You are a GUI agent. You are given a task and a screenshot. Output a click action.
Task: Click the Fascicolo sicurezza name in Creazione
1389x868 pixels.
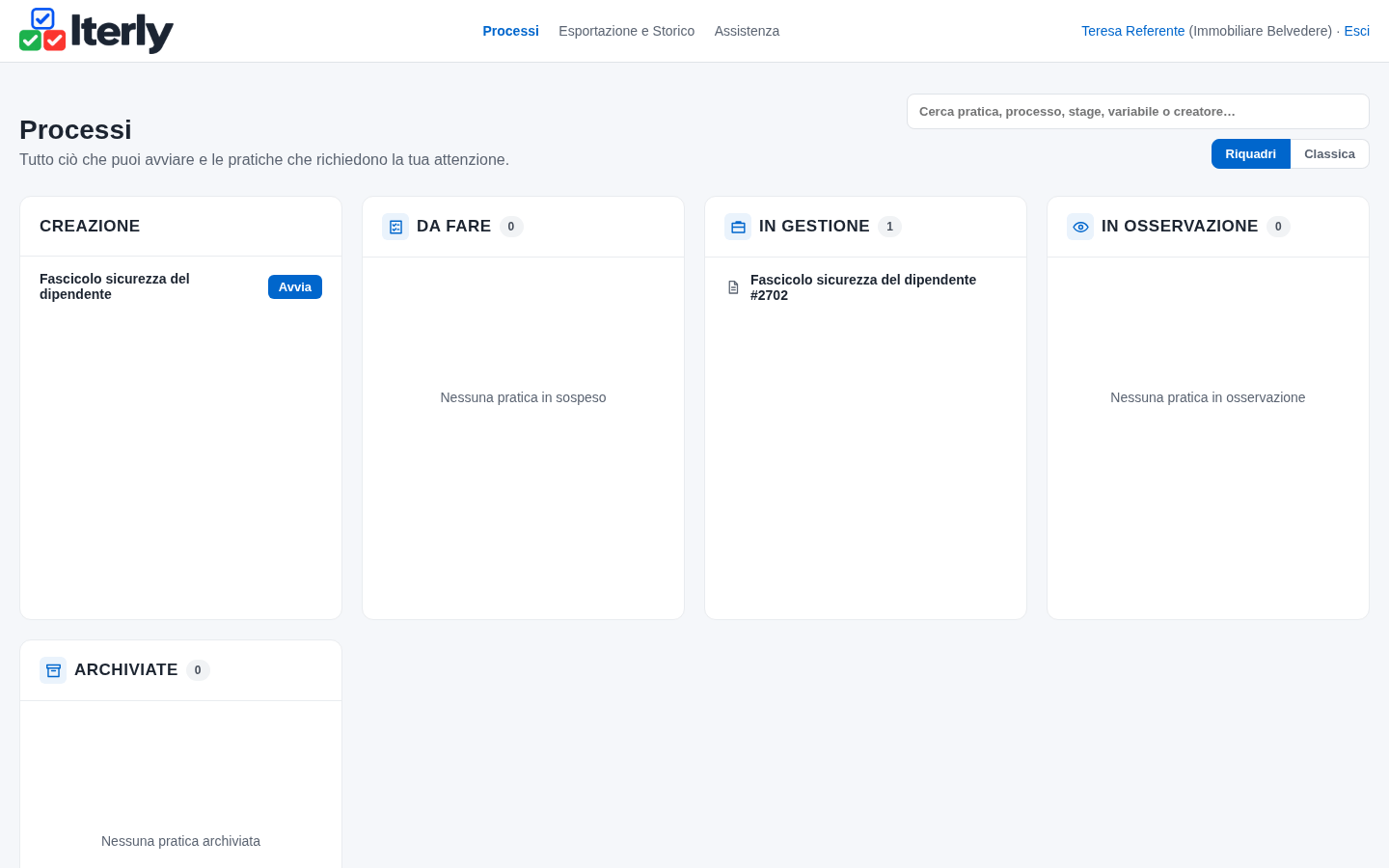pyautogui.click(x=115, y=286)
